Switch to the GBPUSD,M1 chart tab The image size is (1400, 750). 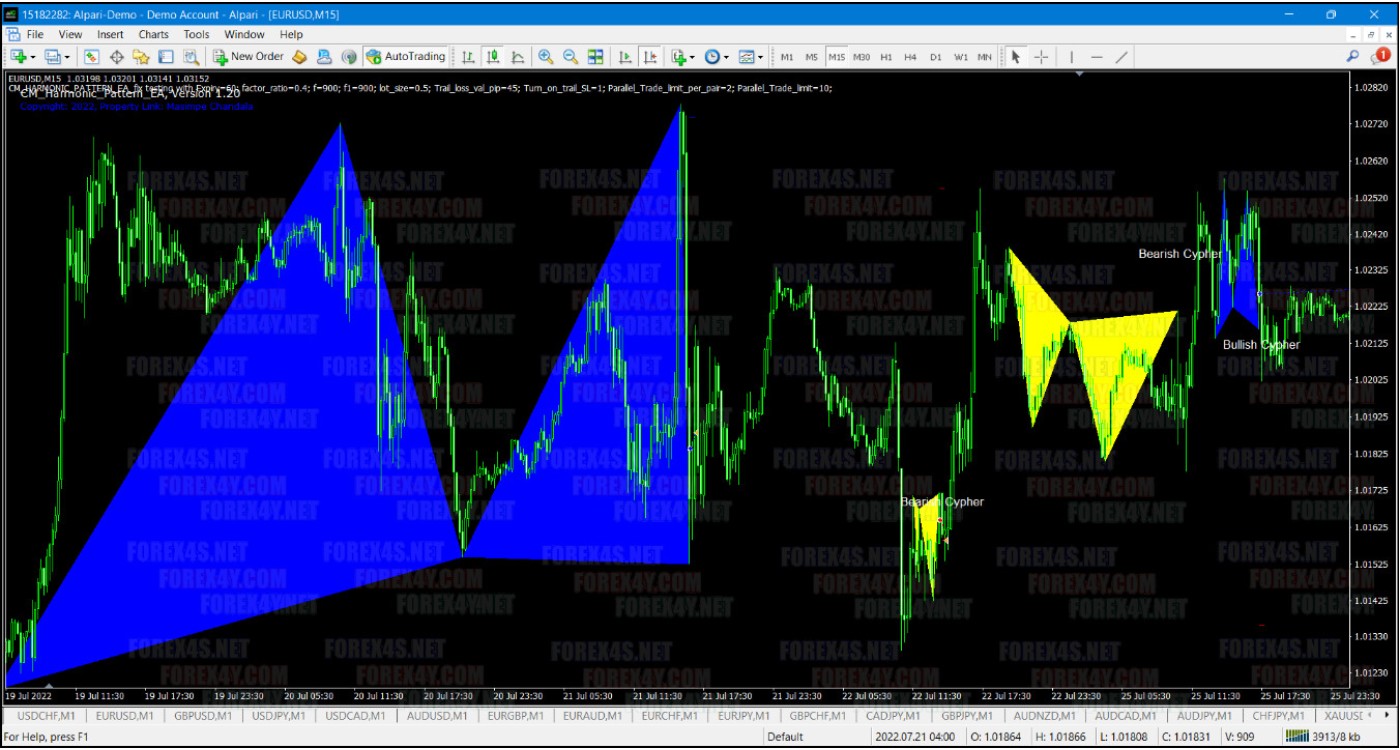point(203,716)
